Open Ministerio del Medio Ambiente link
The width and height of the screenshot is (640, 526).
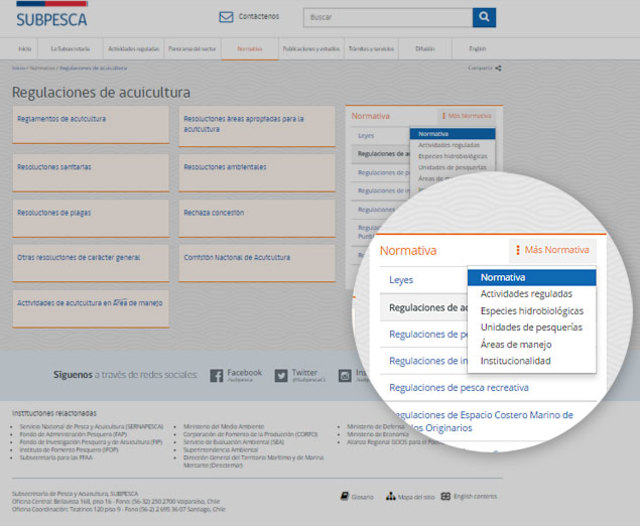pyautogui.click(x=224, y=426)
